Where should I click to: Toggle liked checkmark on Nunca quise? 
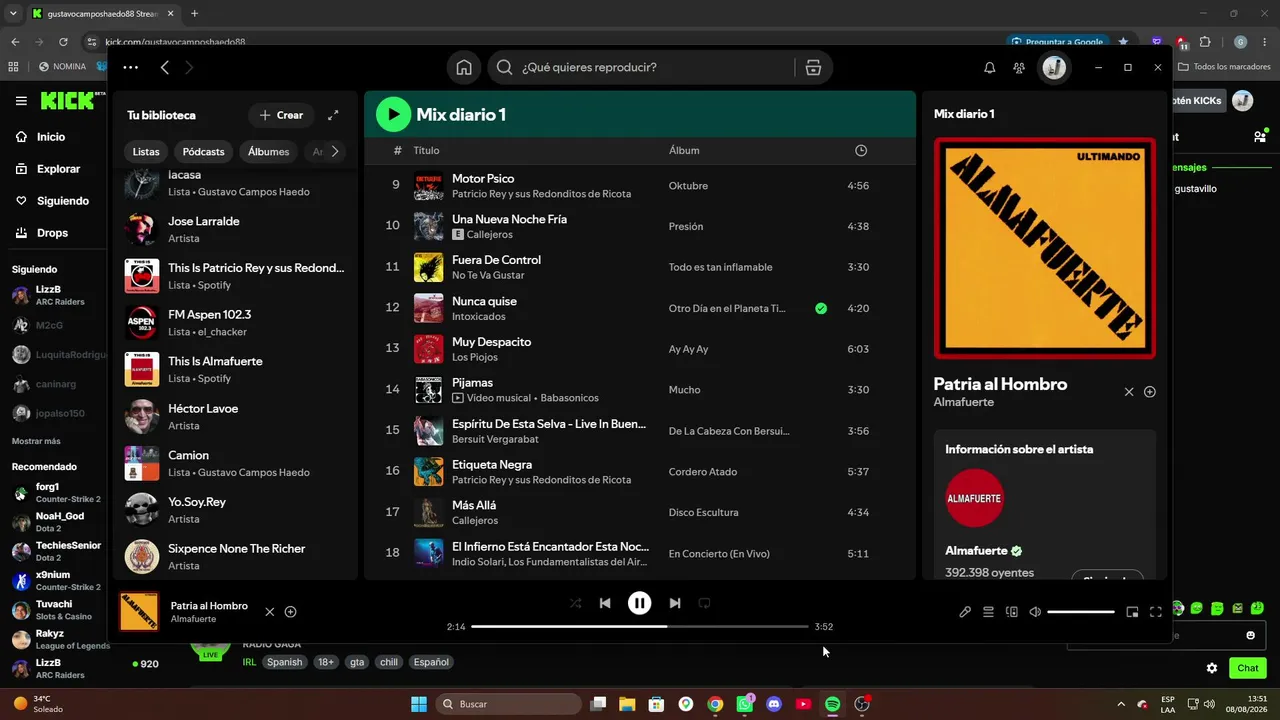(821, 308)
